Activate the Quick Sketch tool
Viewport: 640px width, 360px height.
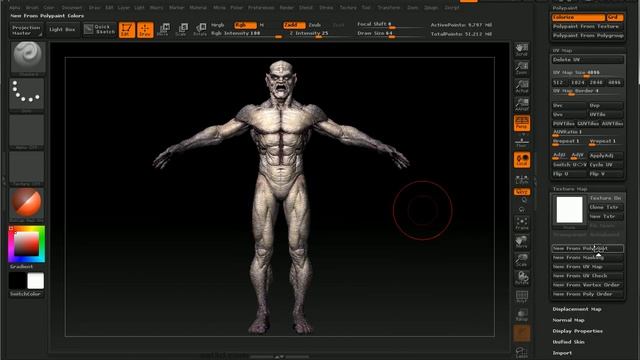[x=100, y=29]
